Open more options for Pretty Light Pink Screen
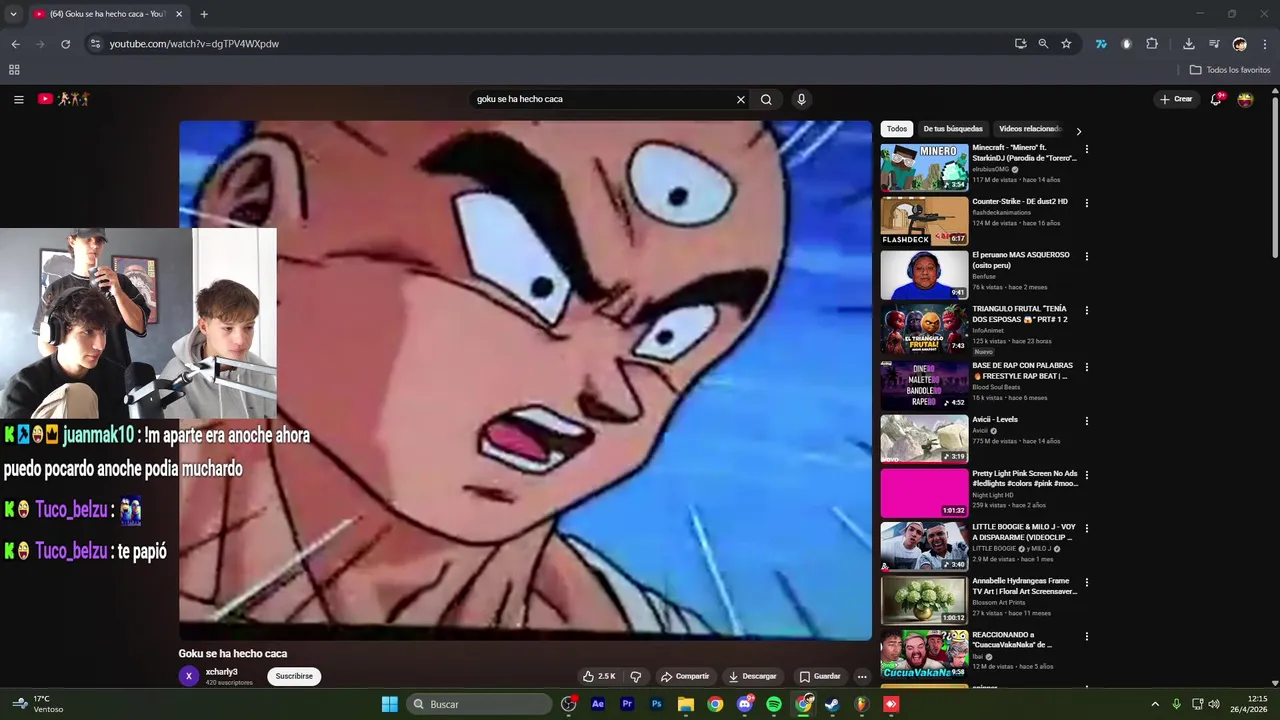Screen dimensions: 1280x720 [x=1086, y=475]
